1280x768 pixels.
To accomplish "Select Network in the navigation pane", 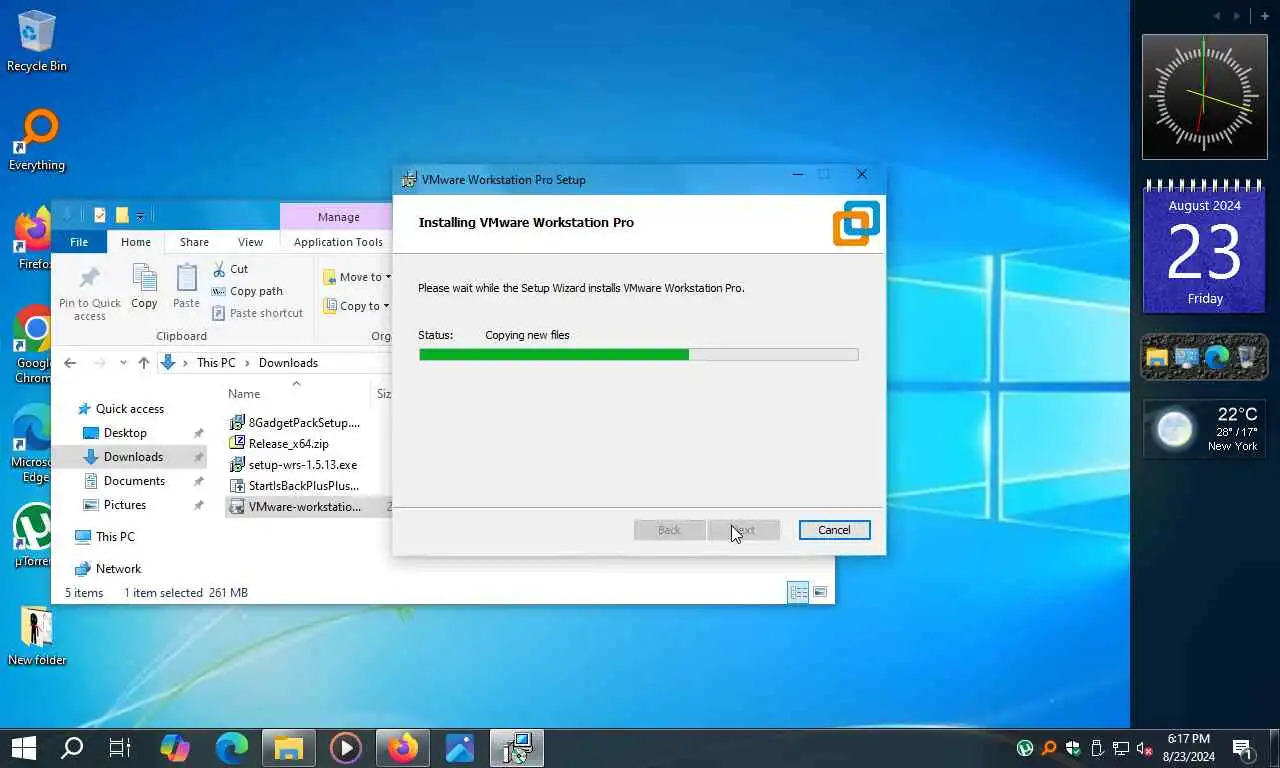I will point(118,569).
